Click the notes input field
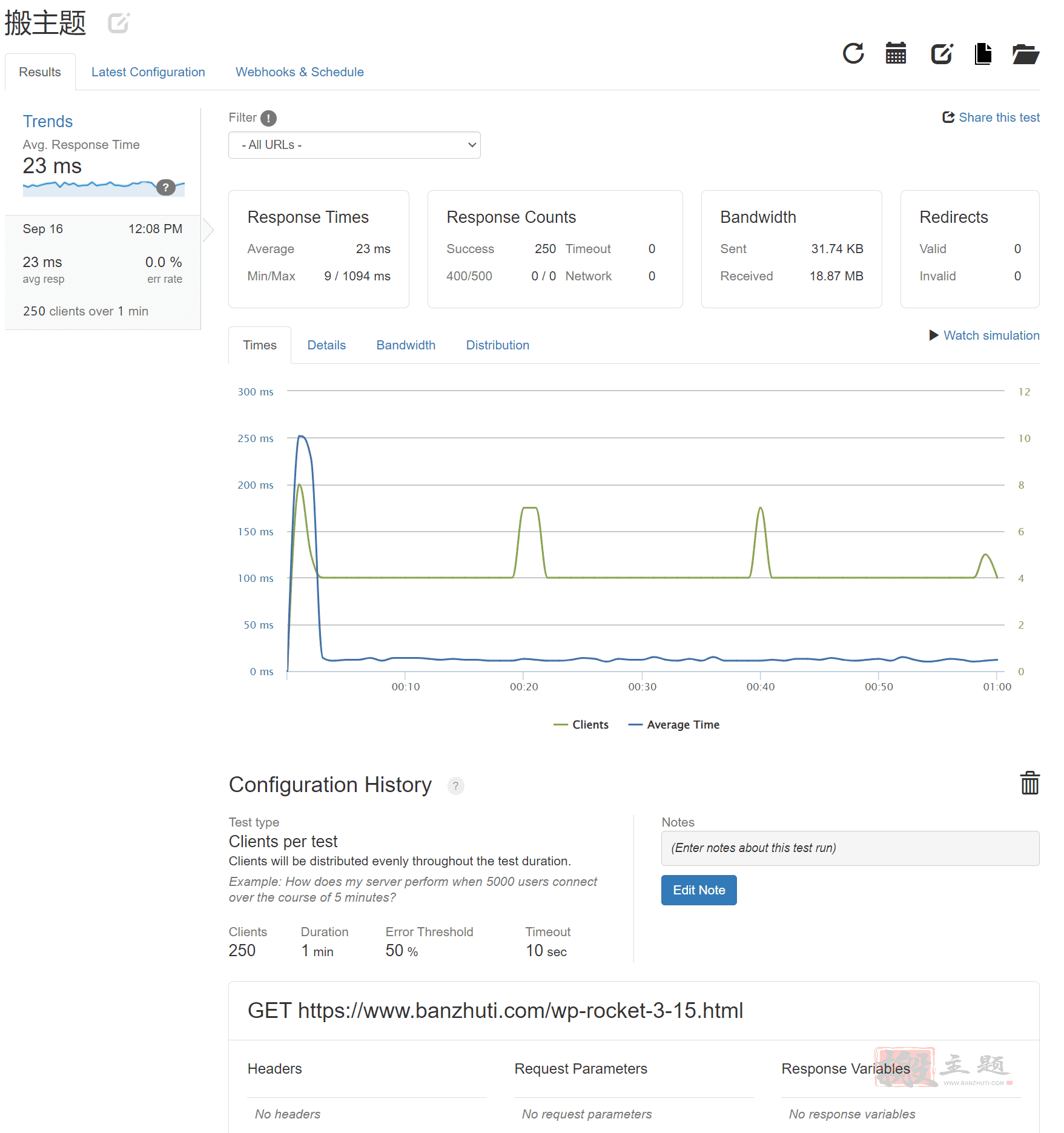Screen dimensions: 1064x1133 click(850, 848)
